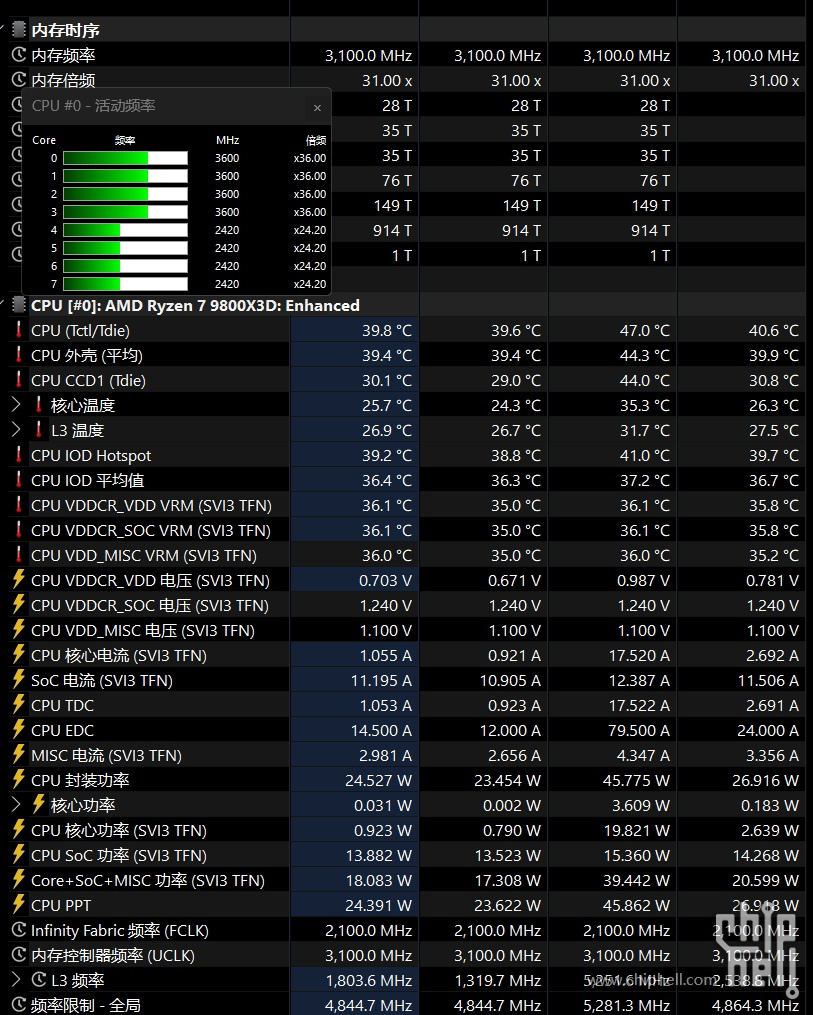Click the x36.00 multiplier for Core 0
The height and width of the screenshot is (1015, 813).
(309, 158)
